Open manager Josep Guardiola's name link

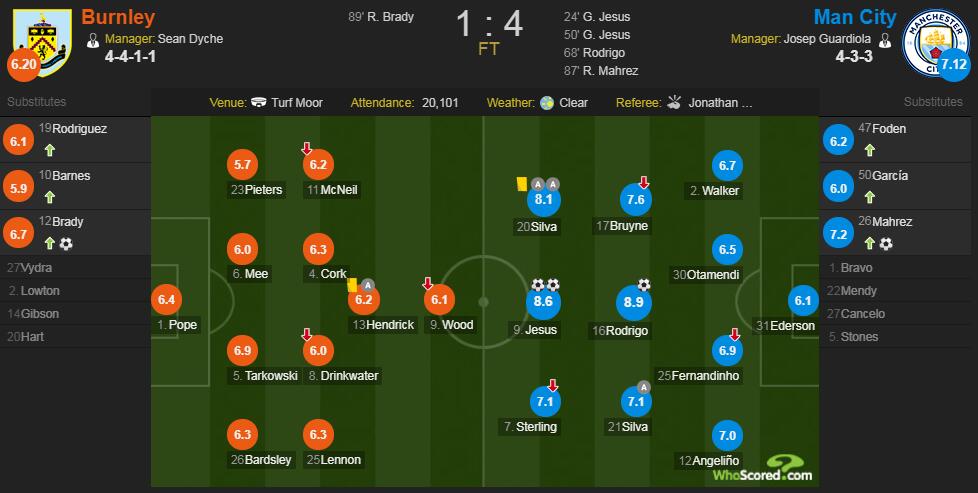(827, 39)
